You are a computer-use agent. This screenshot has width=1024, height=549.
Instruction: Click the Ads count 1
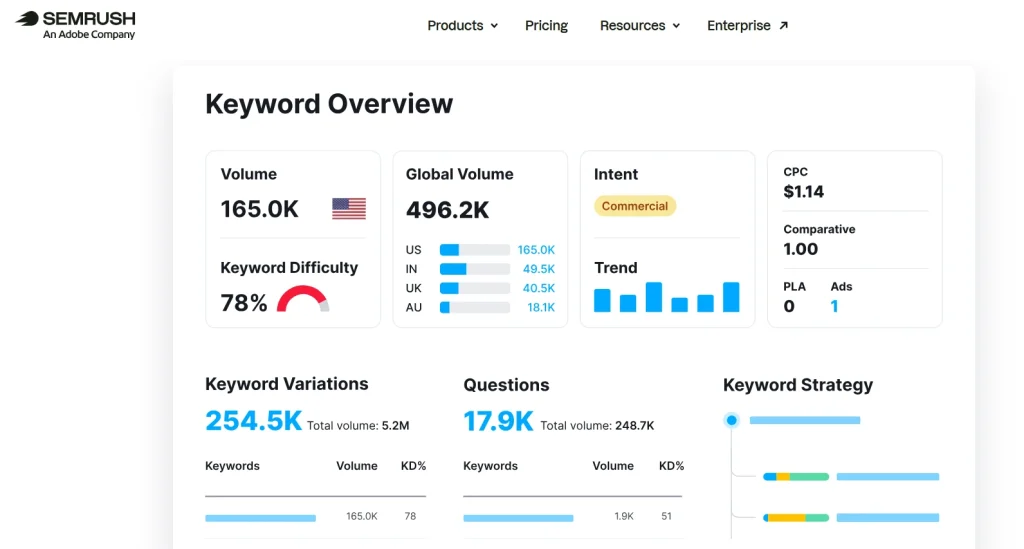tap(834, 306)
